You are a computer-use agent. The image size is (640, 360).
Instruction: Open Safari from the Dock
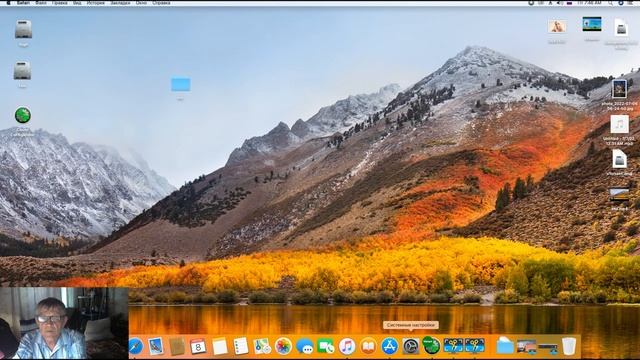tap(136, 346)
